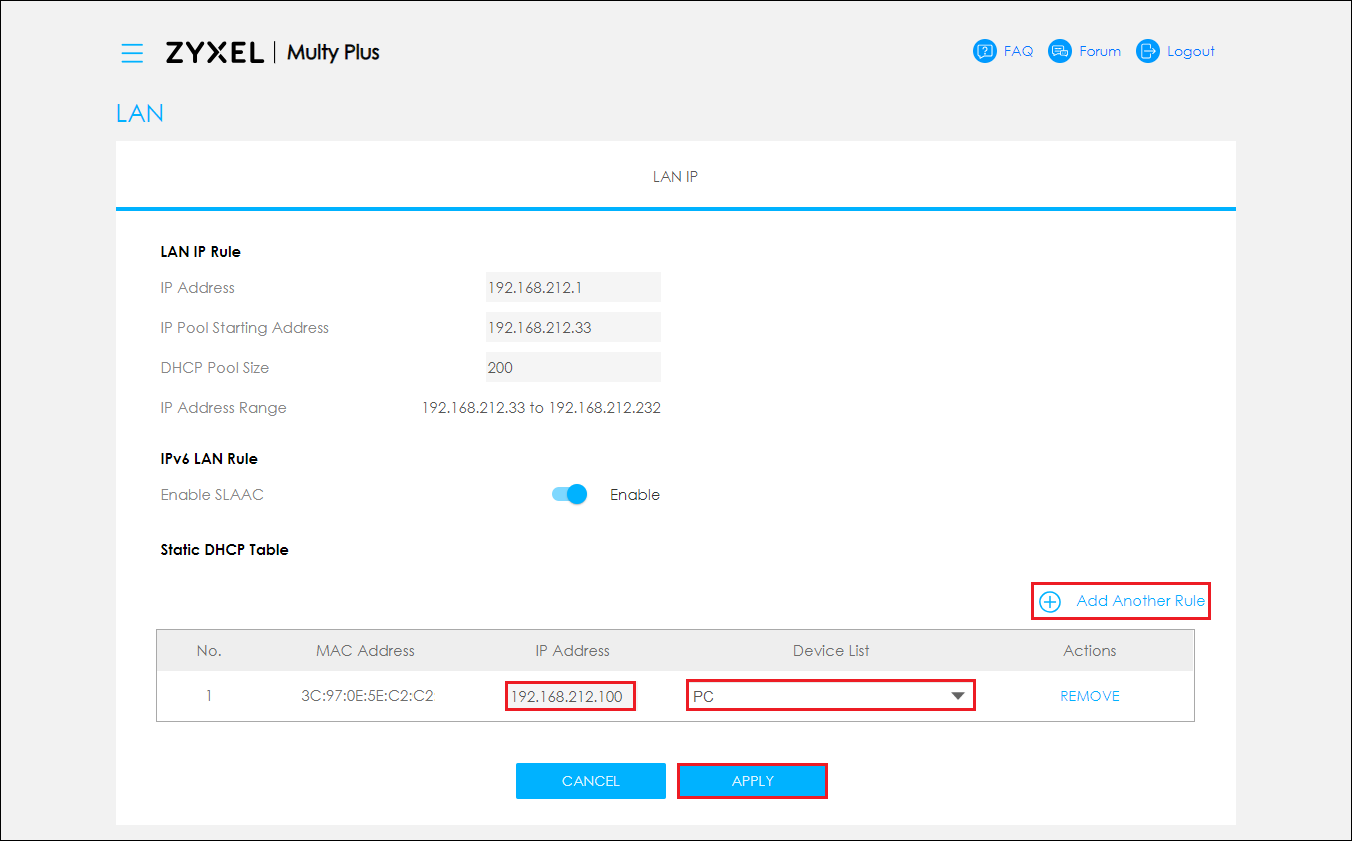The width and height of the screenshot is (1352, 841).
Task: Click the Actions column header
Action: pos(1090,650)
